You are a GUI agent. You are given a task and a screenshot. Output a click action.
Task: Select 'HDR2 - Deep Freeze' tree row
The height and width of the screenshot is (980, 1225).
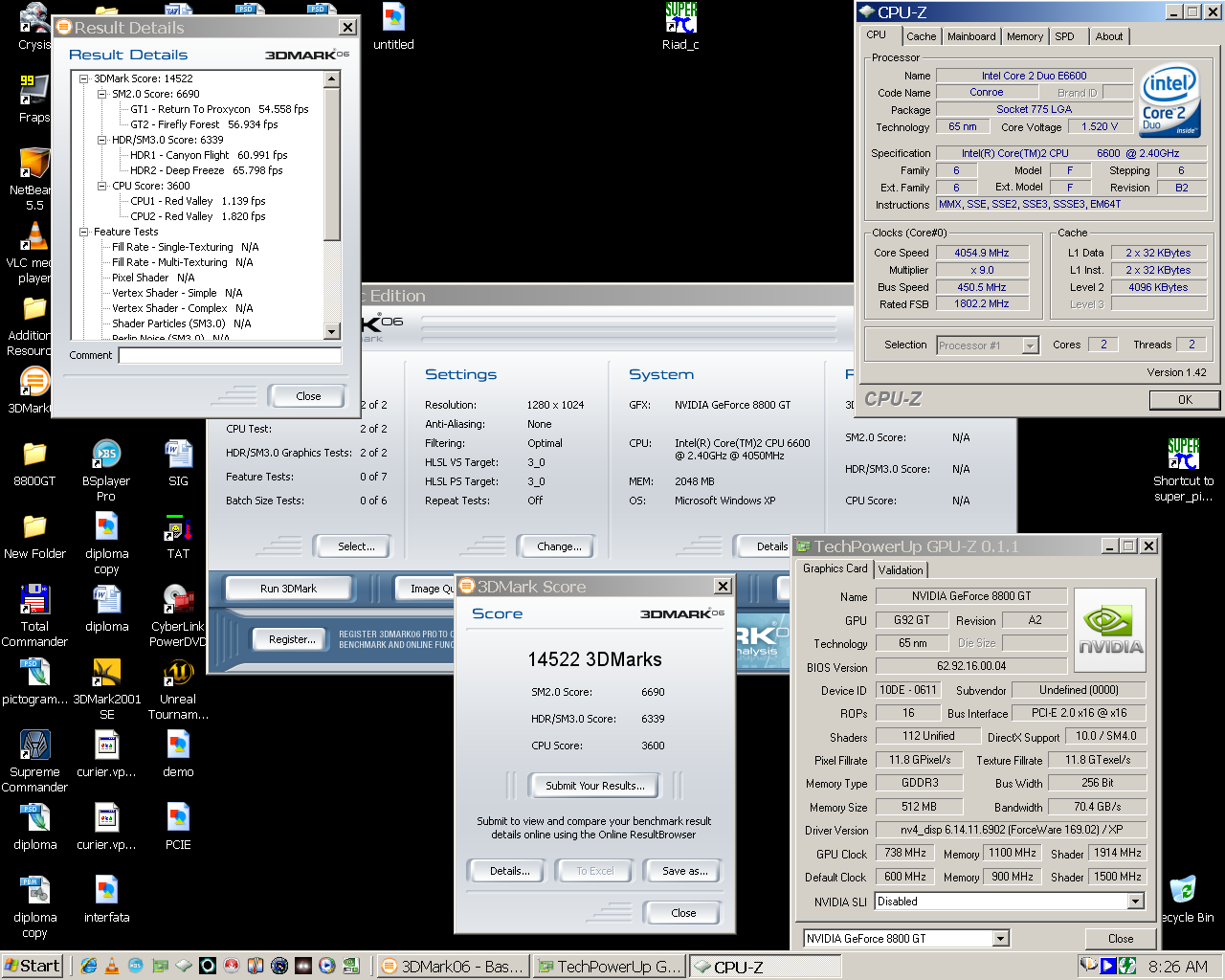[206, 170]
